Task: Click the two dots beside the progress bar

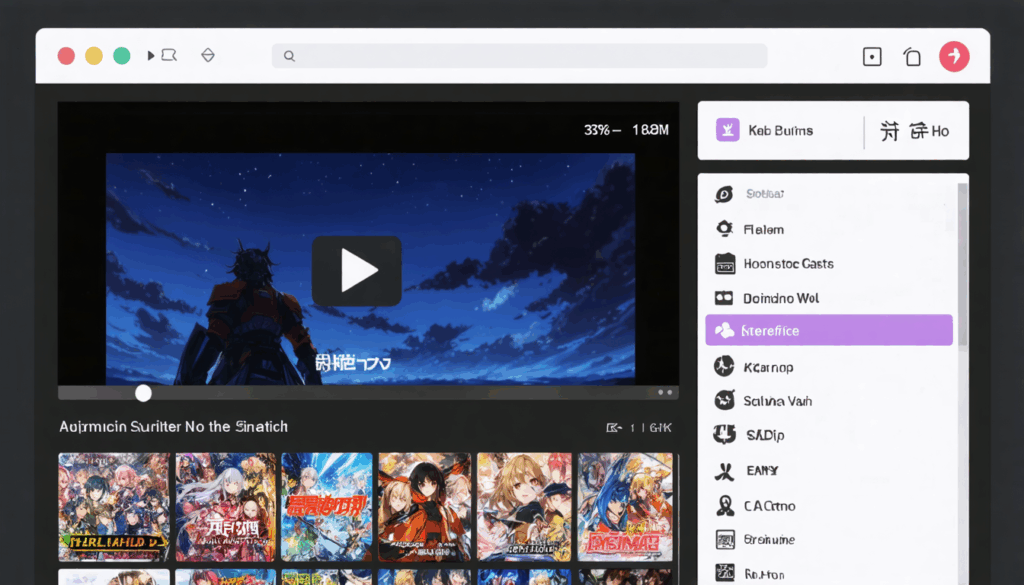Action: [x=665, y=392]
